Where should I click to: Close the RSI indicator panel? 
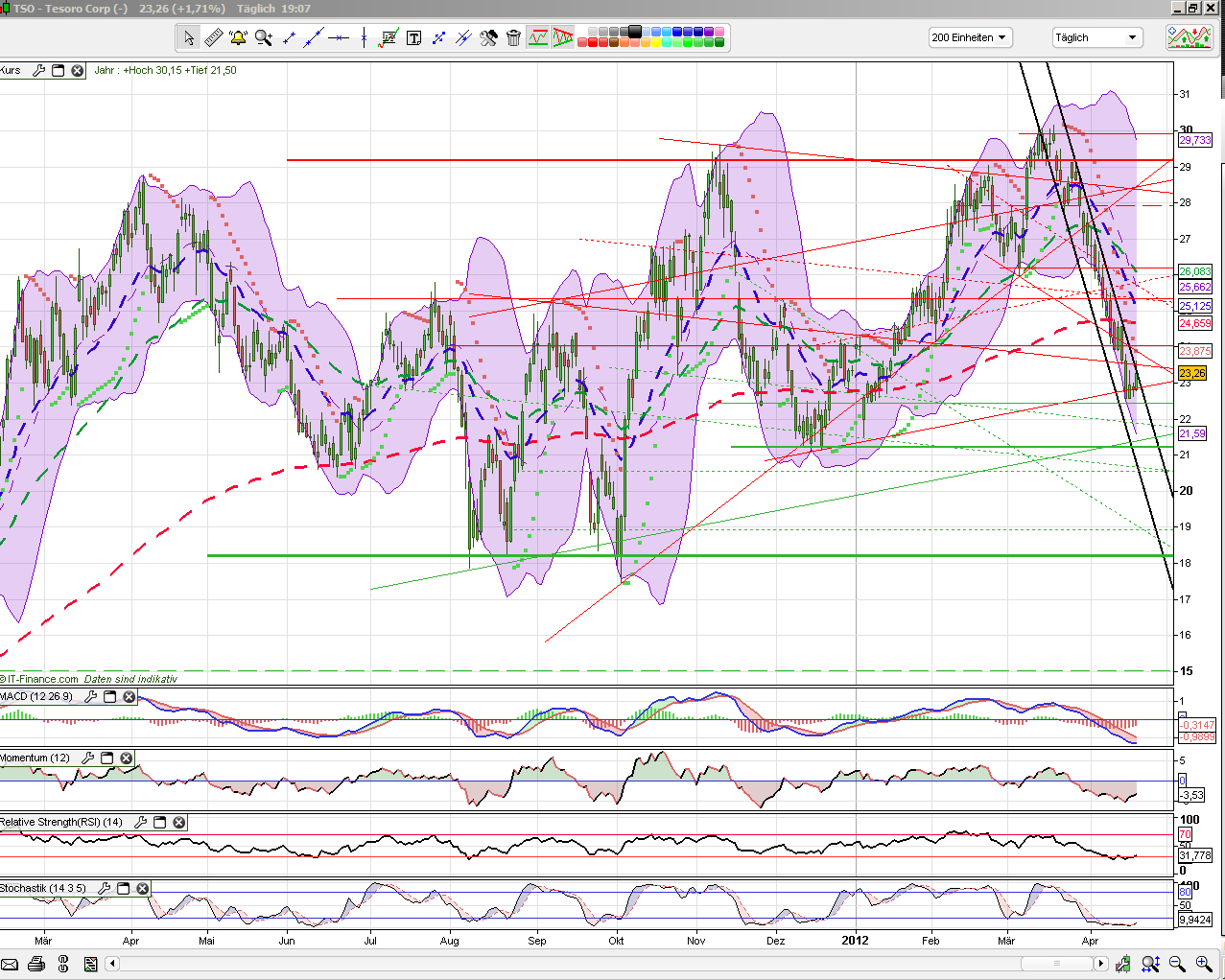click(x=179, y=822)
